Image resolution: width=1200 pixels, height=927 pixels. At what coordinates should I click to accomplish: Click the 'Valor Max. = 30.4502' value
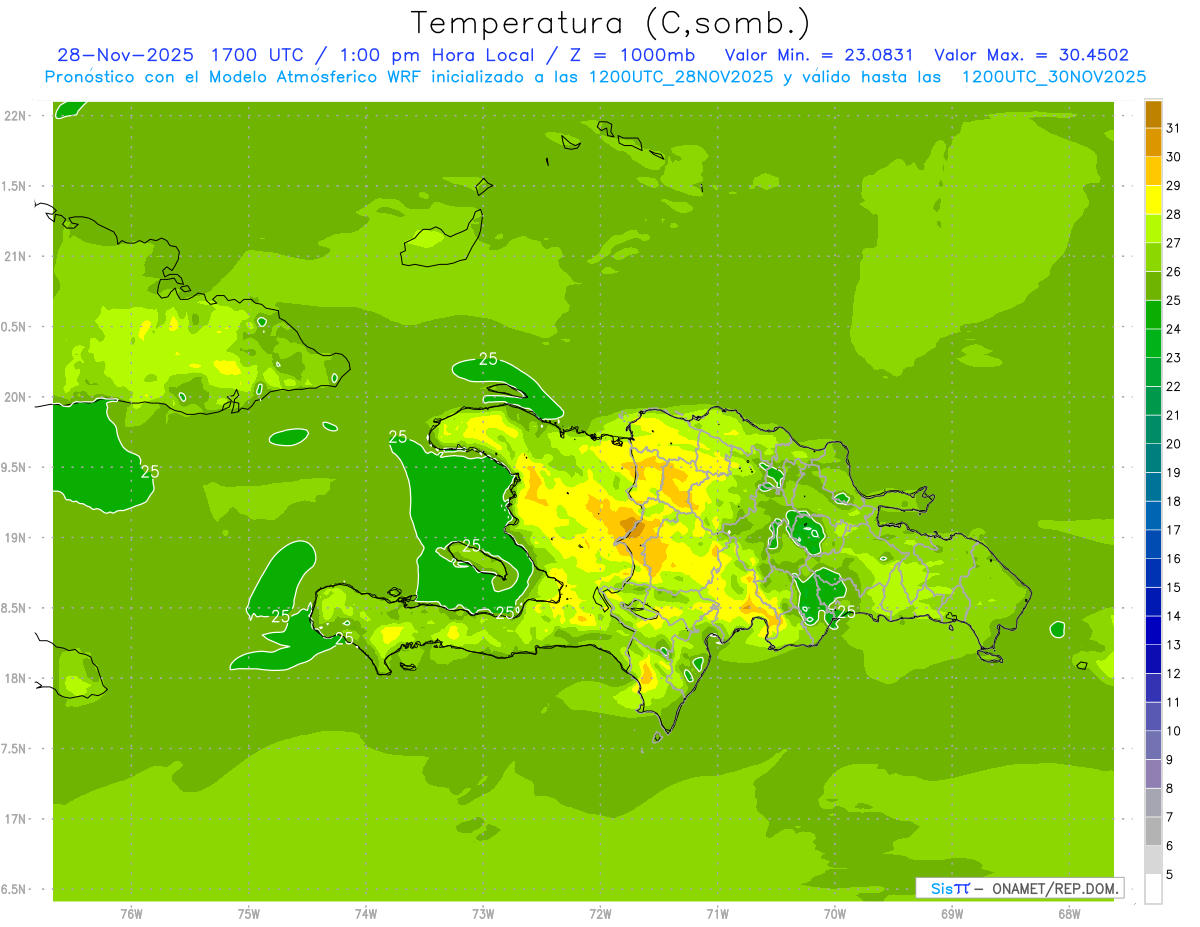click(x=1031, y=55)
